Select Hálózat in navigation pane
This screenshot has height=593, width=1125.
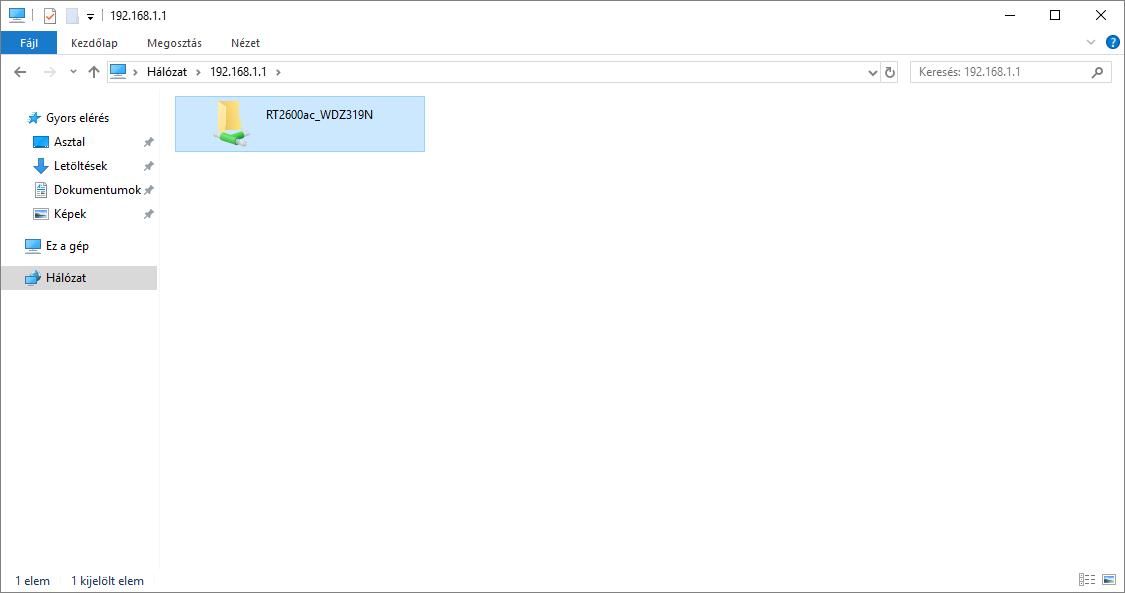[79, 277]
